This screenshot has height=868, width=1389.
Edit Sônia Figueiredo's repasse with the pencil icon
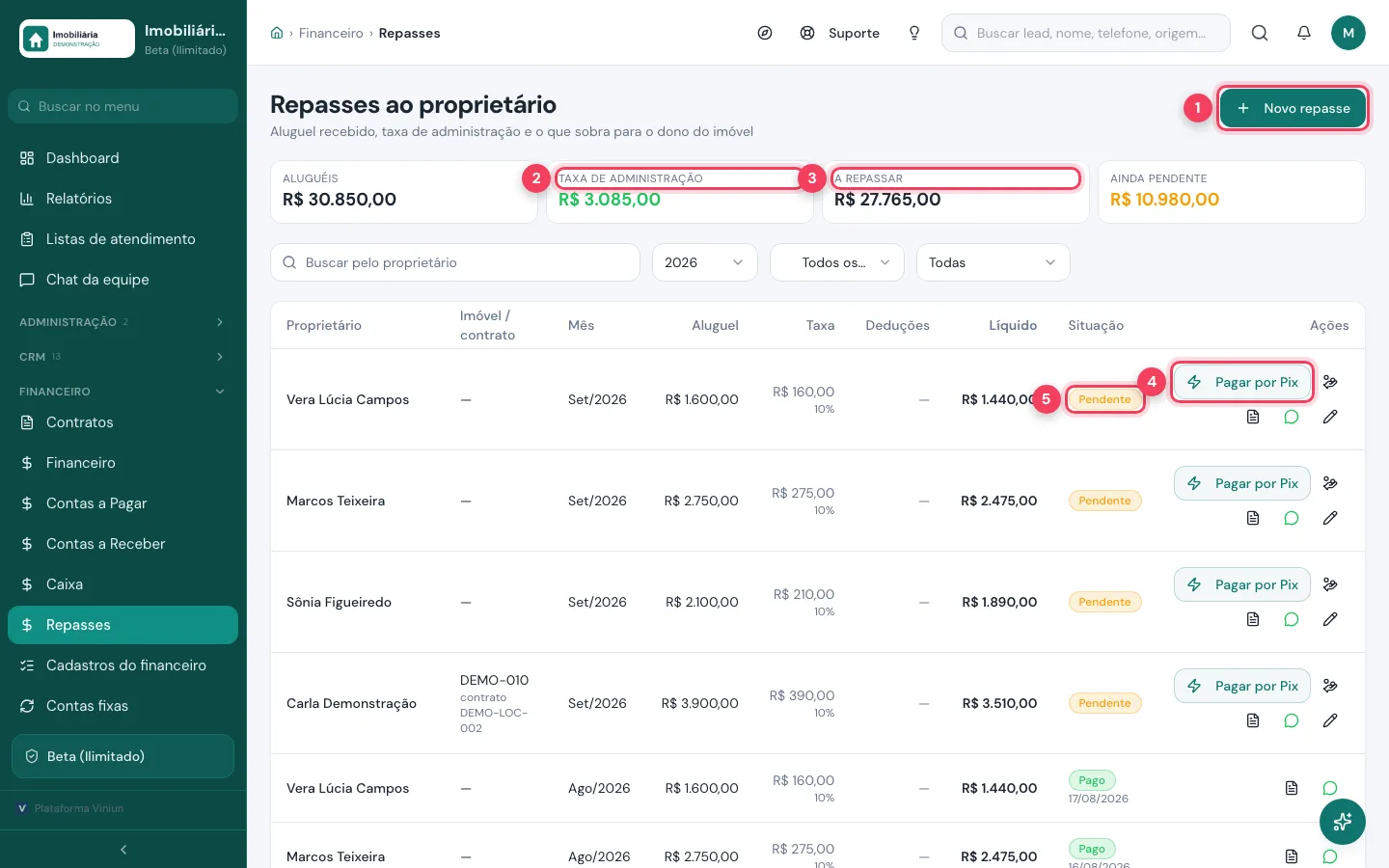point(1330,619)
